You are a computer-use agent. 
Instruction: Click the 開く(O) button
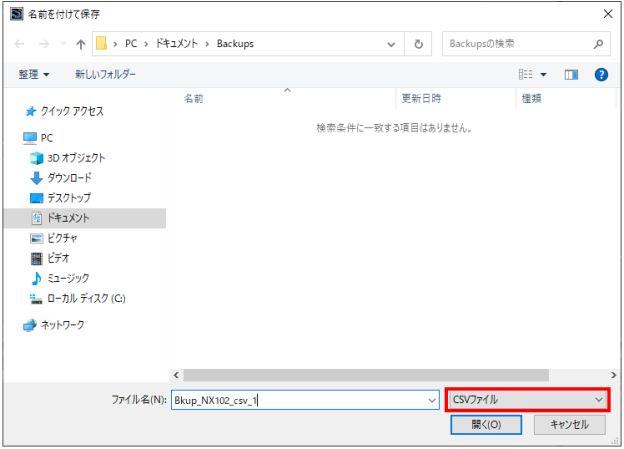(486, 425)
